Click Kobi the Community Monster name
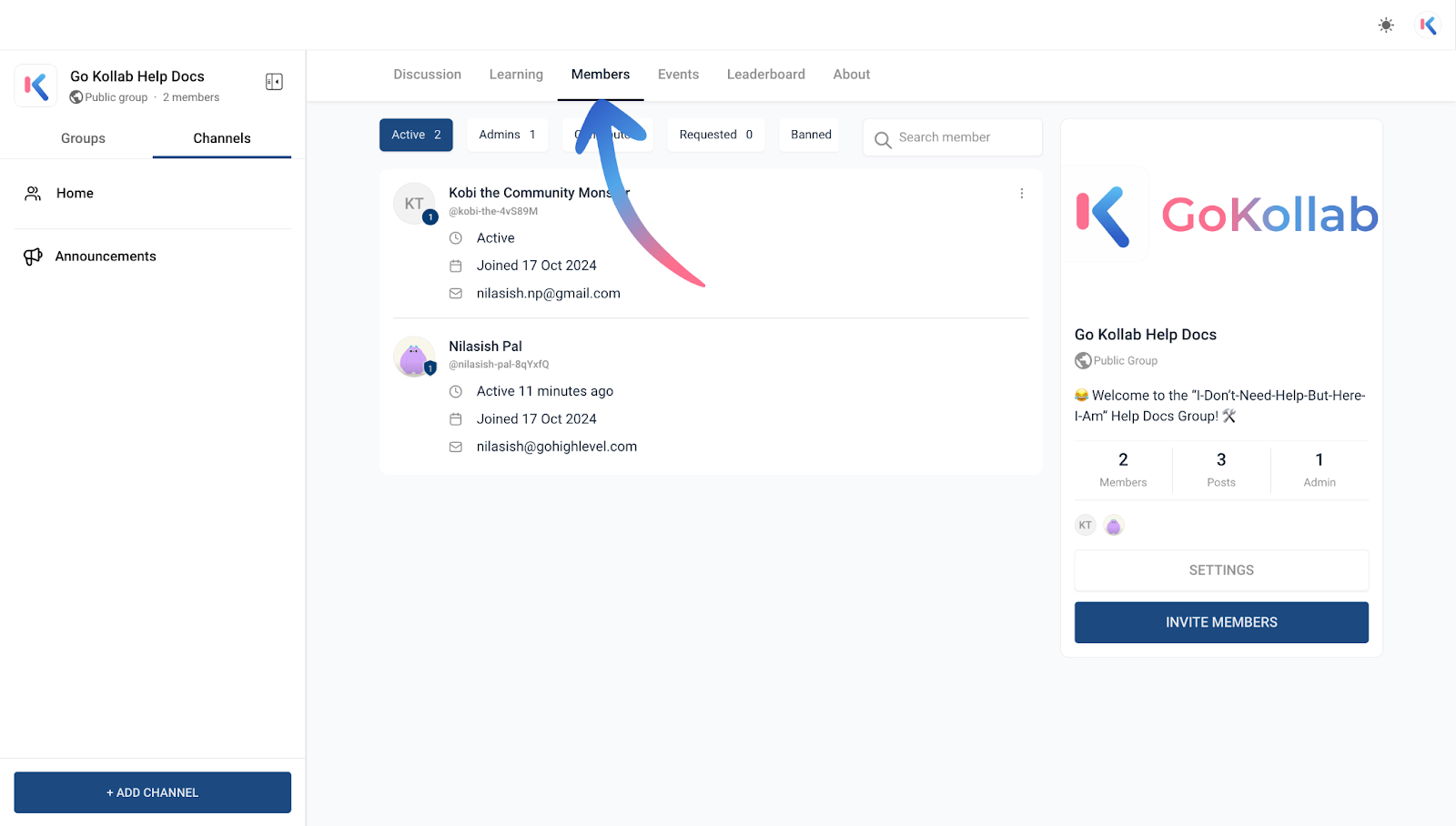1456x826 pixels. coord(539,193)
